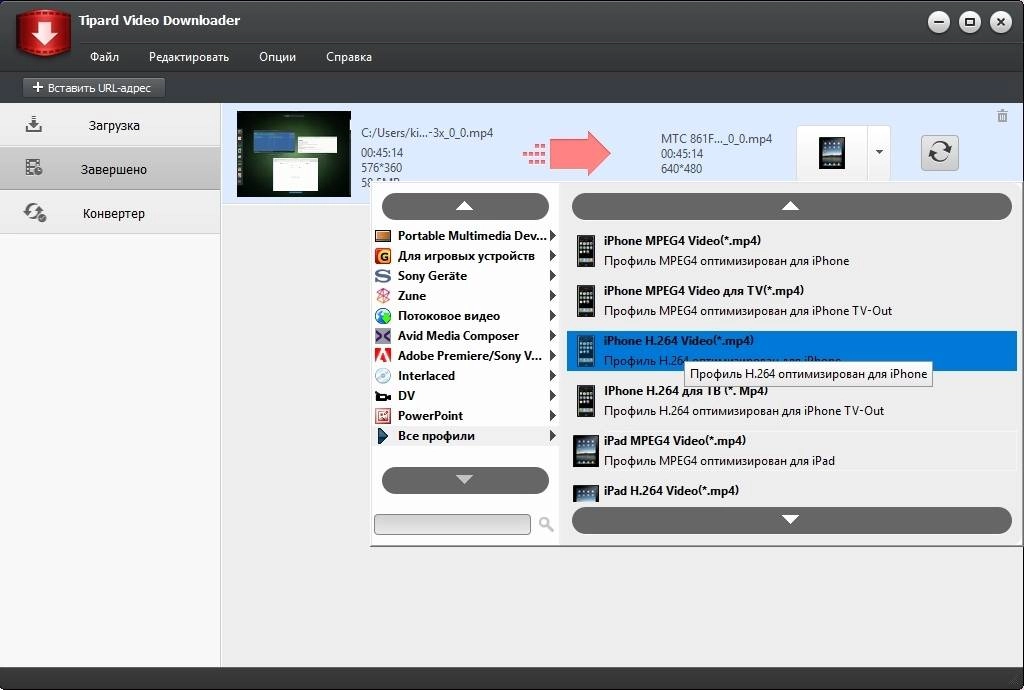
Task: Switch to the Завершено tab
Action: 110,168
